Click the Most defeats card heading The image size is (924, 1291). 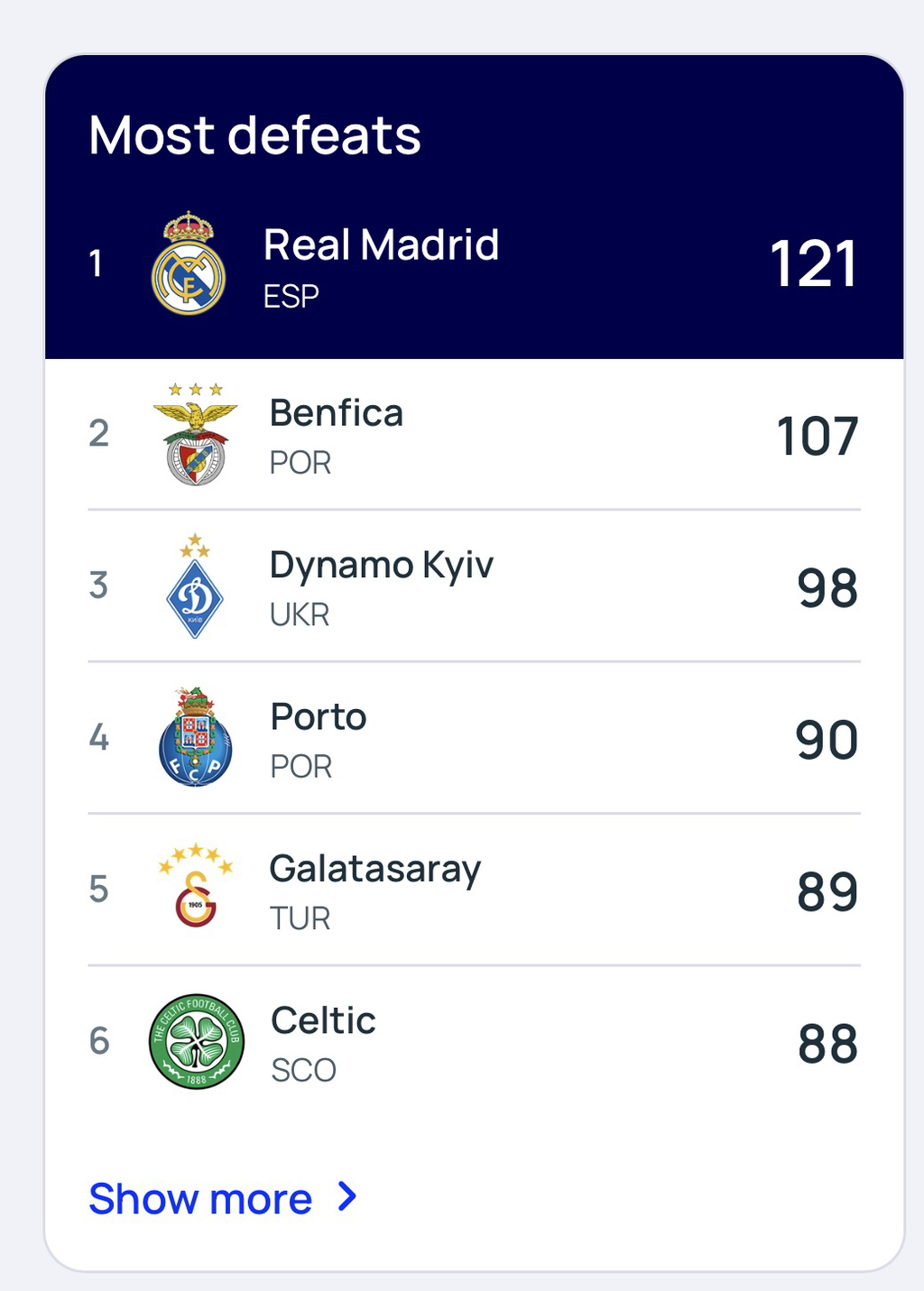pos(255,135)
